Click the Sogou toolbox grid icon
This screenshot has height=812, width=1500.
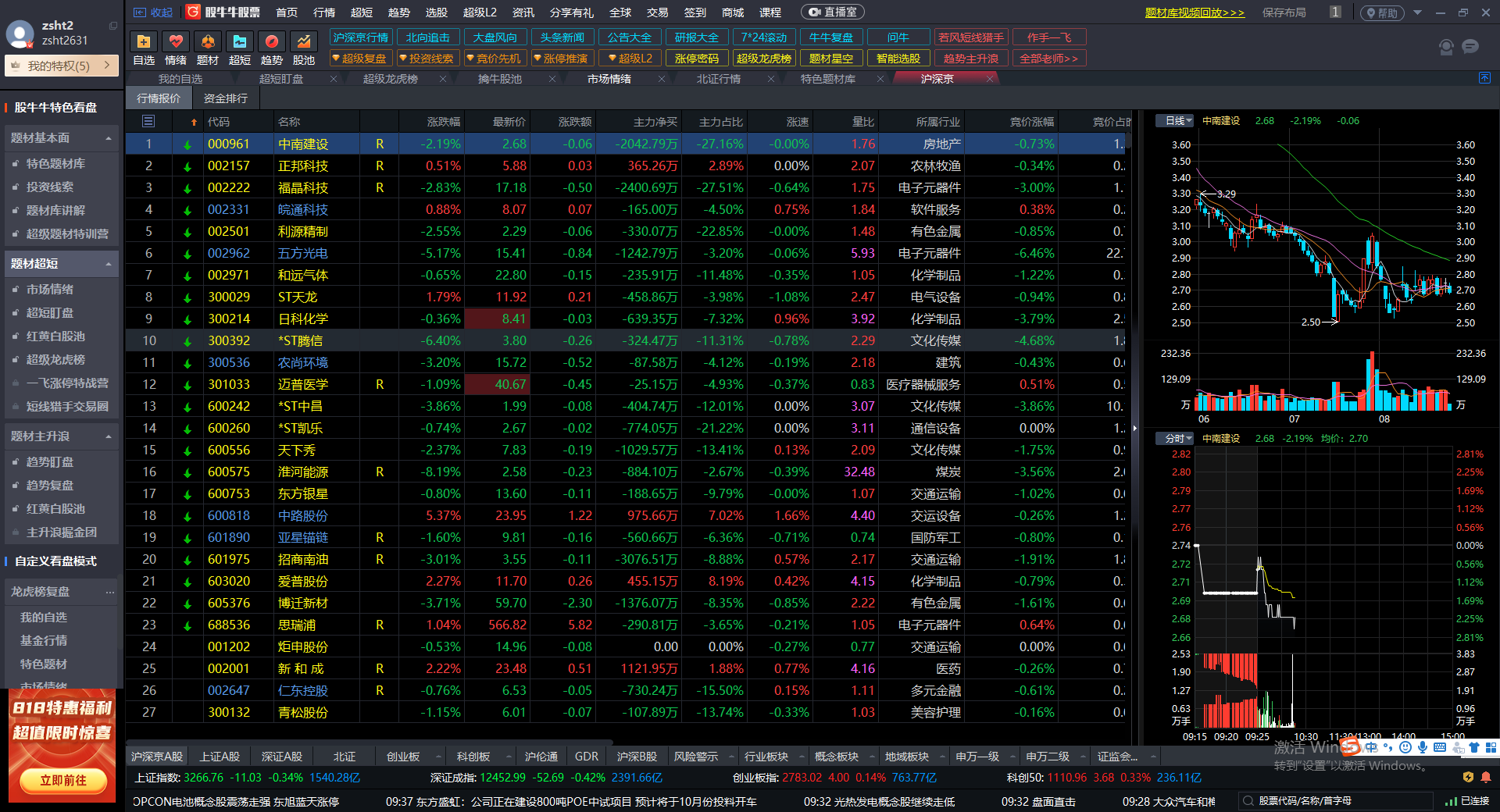pyautogui.click(x=1491, y=747)
